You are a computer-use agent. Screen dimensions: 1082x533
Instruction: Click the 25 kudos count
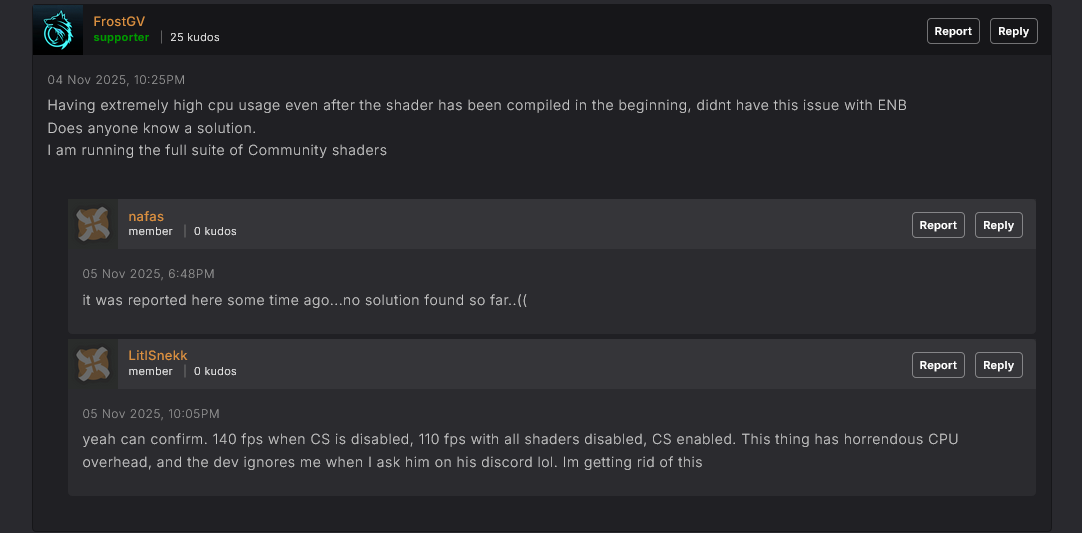(194, 38)
